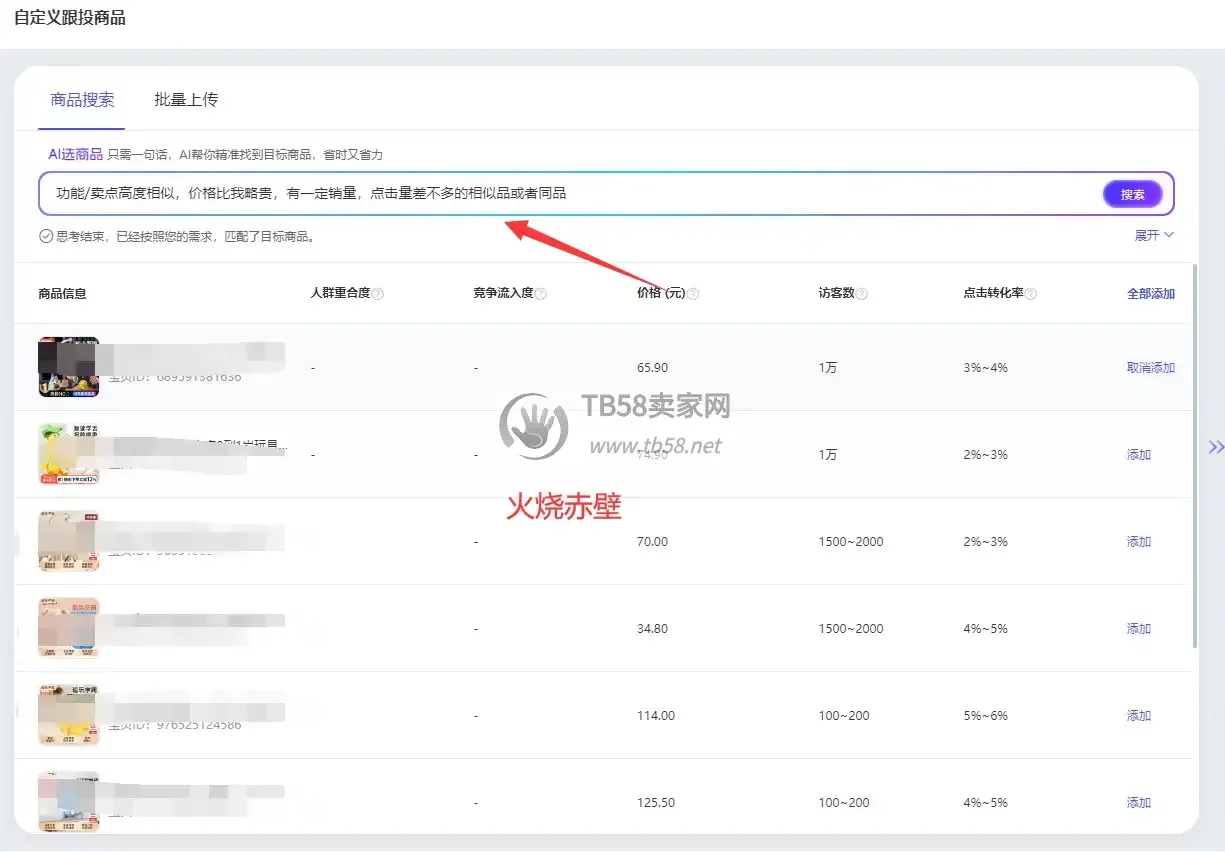
Task: Click help icon beside 价格 (元)
Action: [693, 294]
